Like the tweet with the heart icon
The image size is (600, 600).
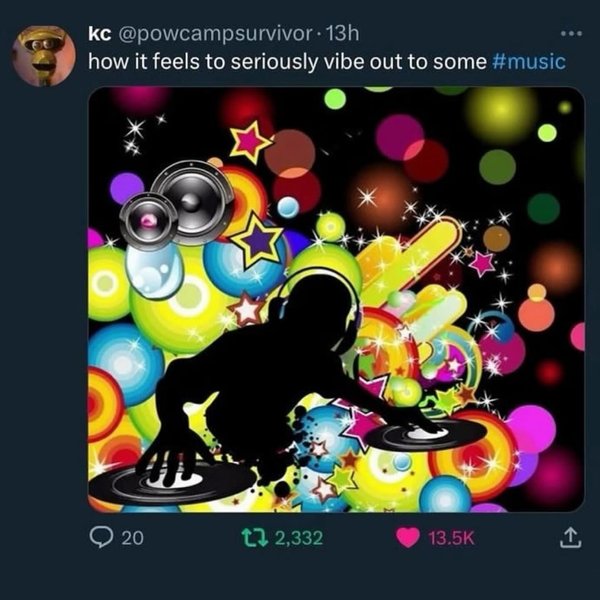pyautogui.click(x=408, y=538)
